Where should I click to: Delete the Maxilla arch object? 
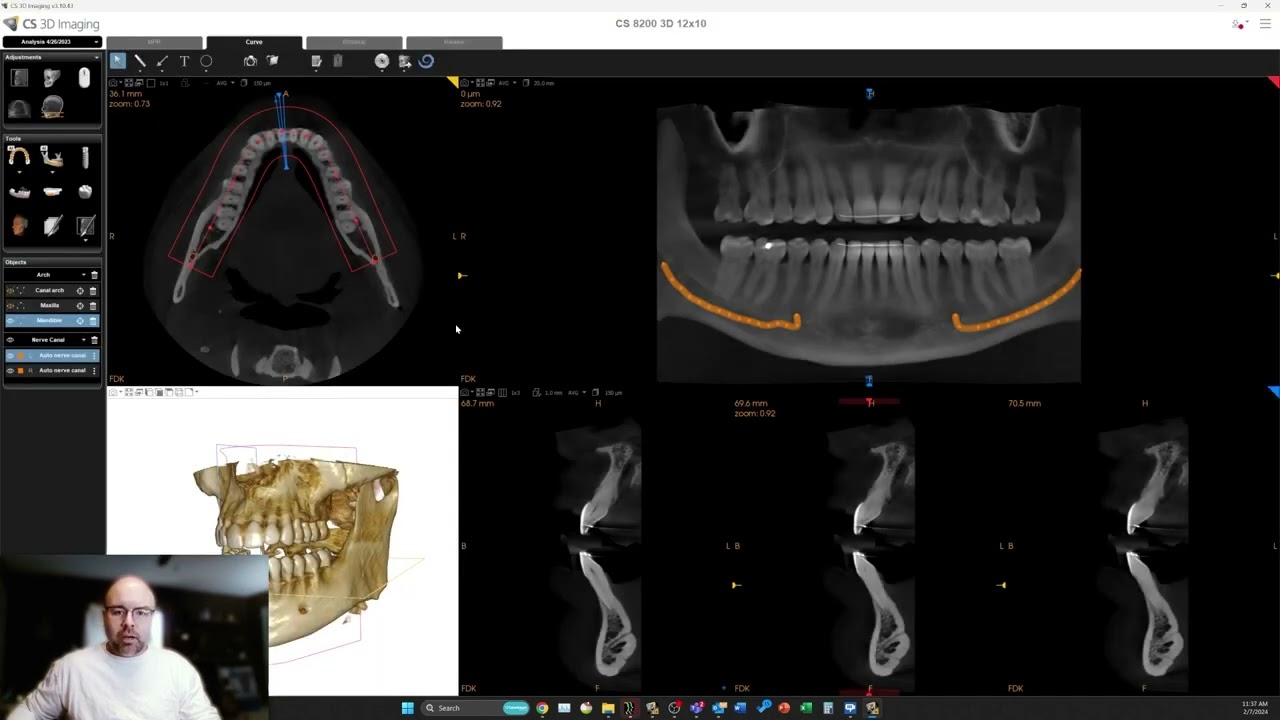(x=93, y=305)
